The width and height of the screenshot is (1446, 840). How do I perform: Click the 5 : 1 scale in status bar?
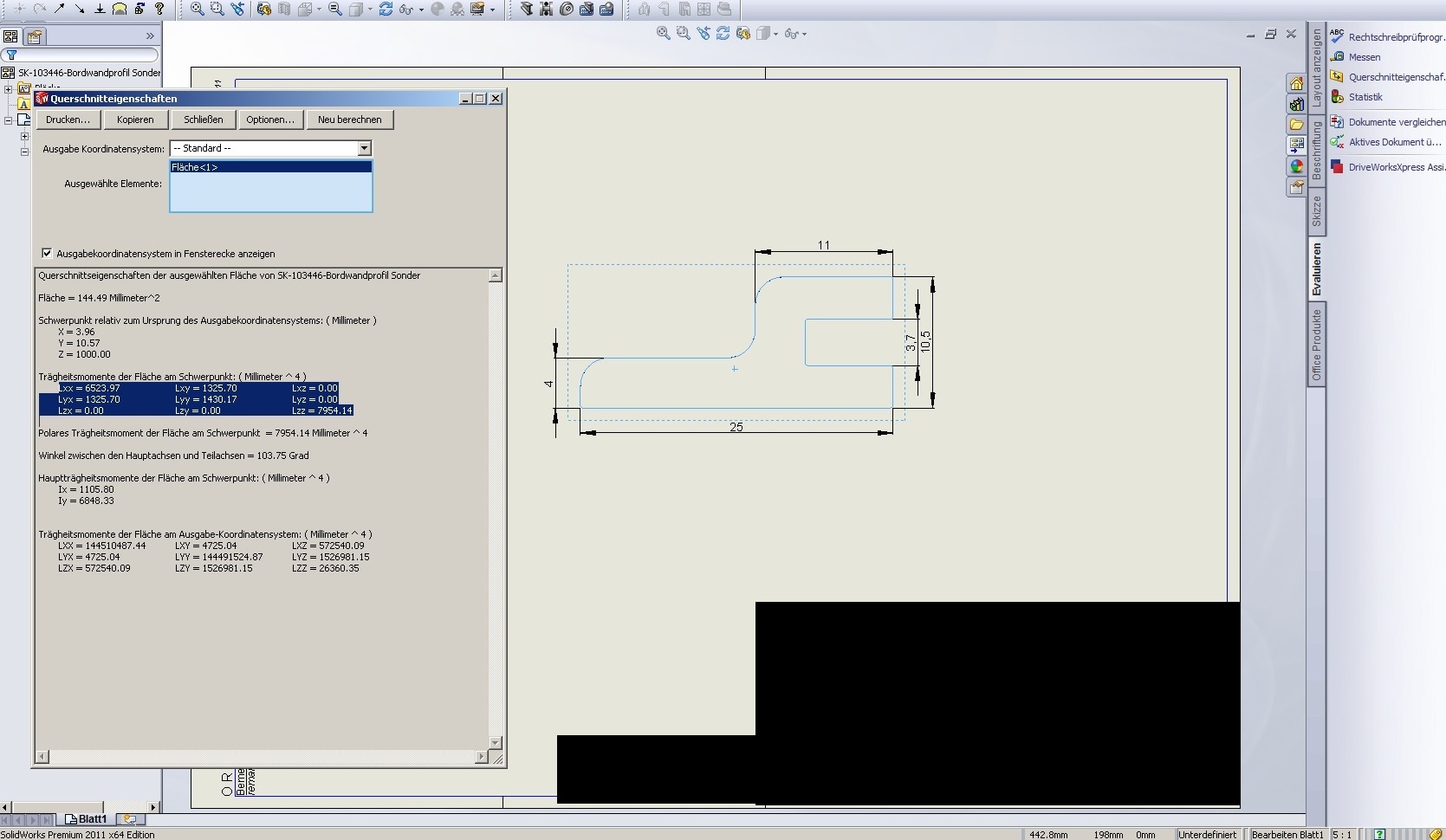point(1342,835)
